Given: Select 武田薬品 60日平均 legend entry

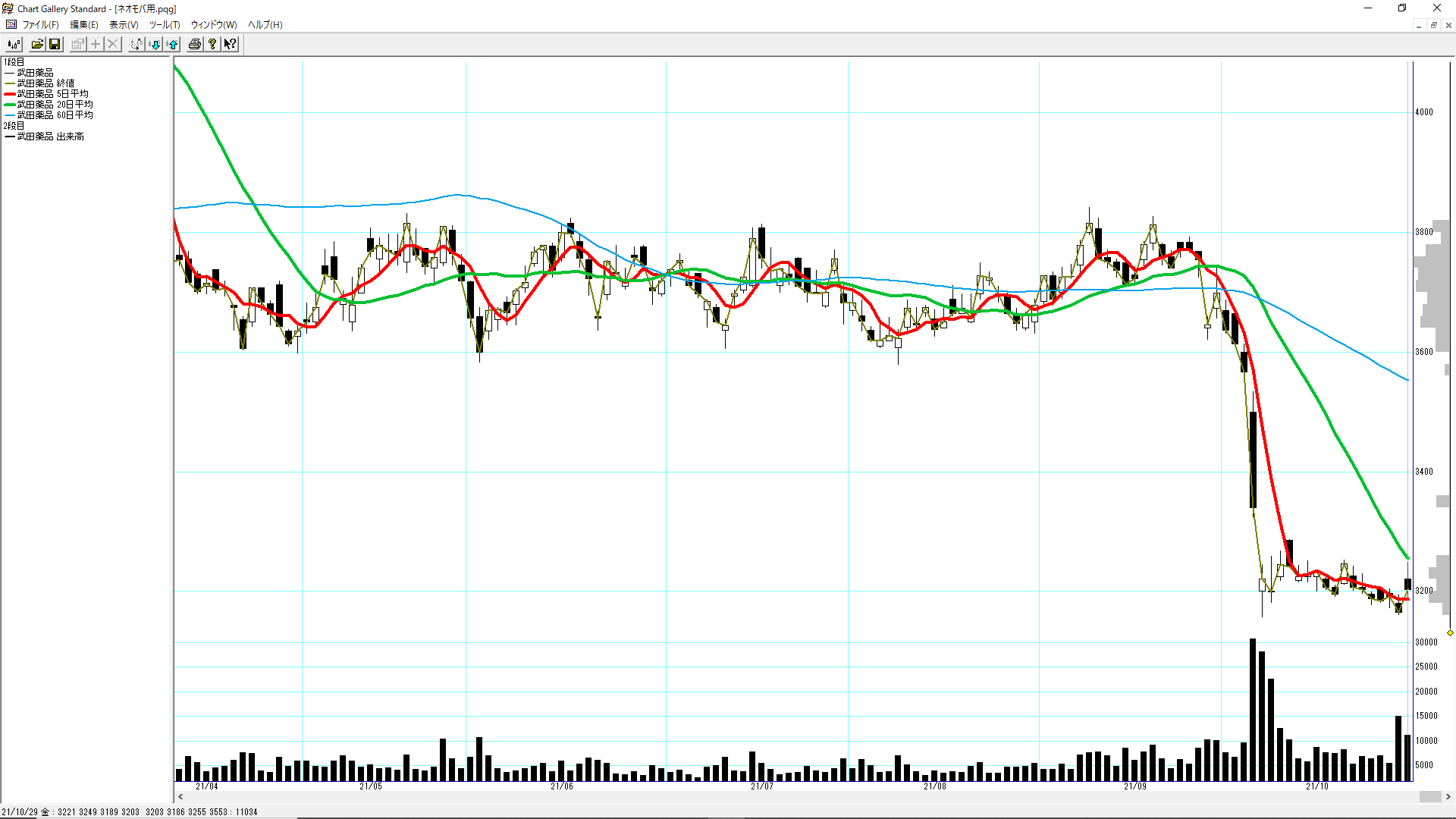Looking at the screenshot, I should point(55,115).
